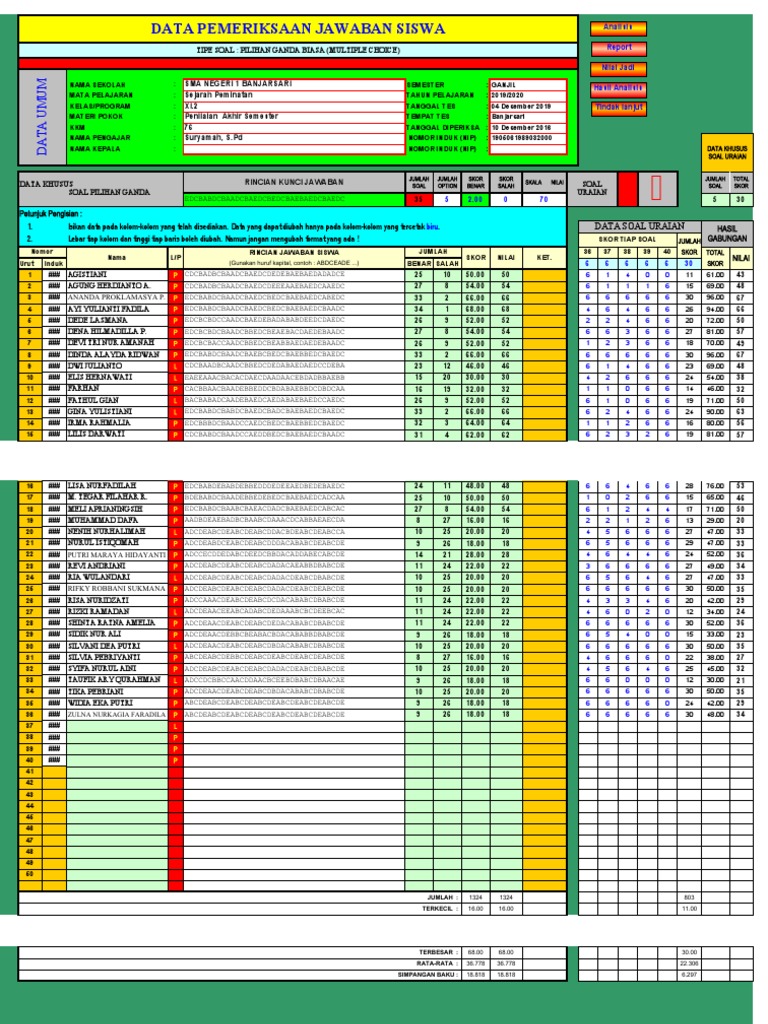
Task: Click the Nama column header
Action: 117,258
